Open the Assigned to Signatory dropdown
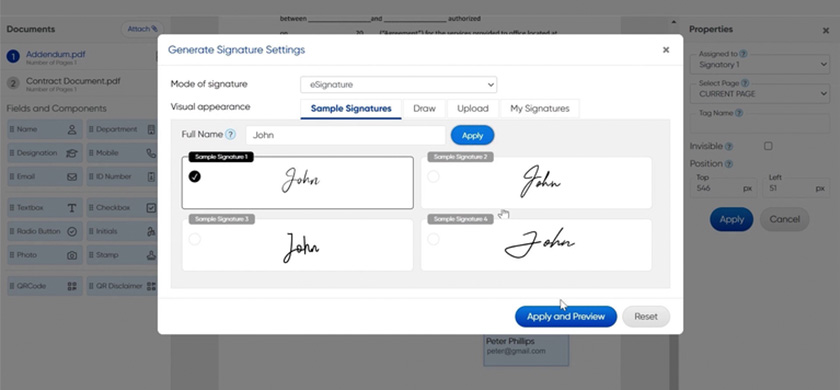Image resolution: width=840 pixels, height=390 pixels. click(x=760, y=64)
